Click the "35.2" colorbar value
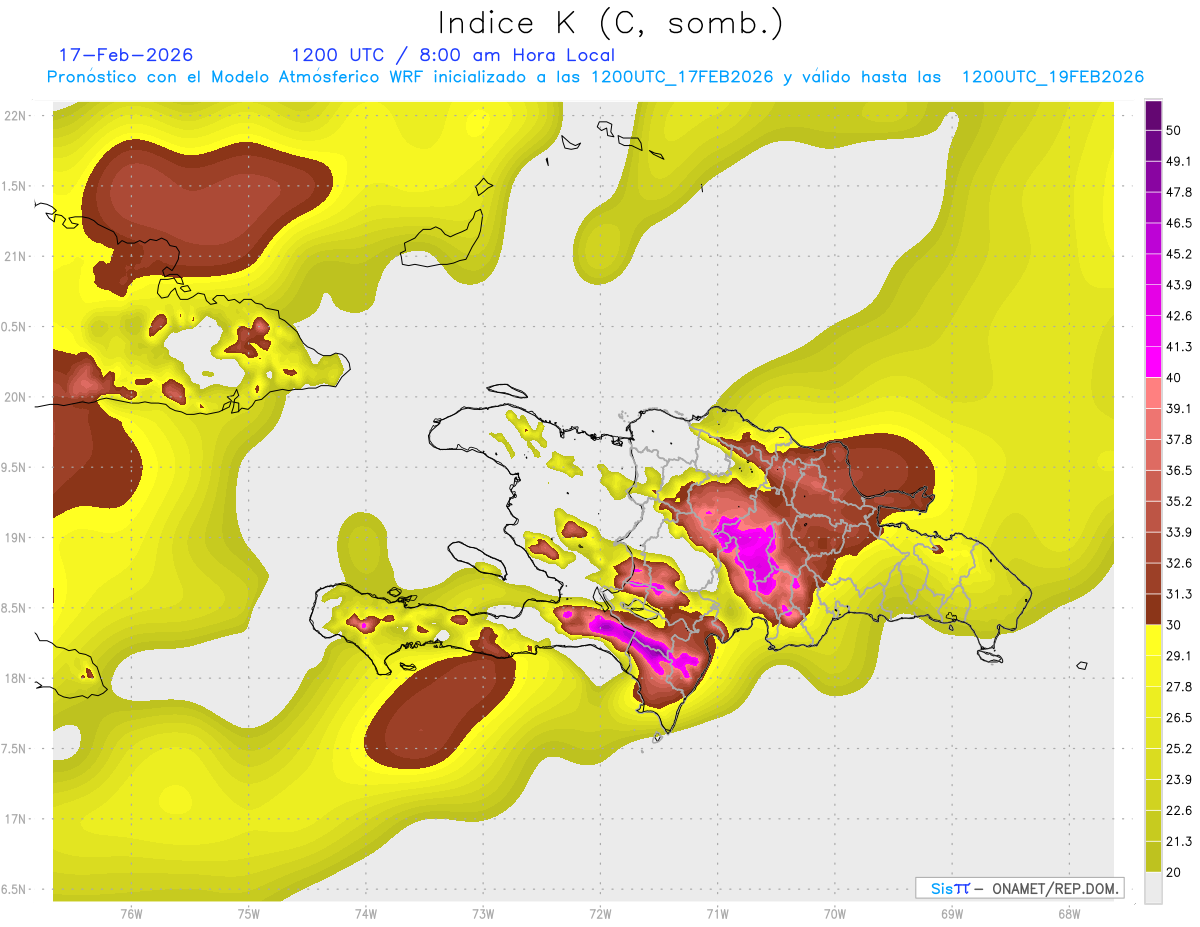Viewport: 1200px width, 927px height. coord(1179,501)
